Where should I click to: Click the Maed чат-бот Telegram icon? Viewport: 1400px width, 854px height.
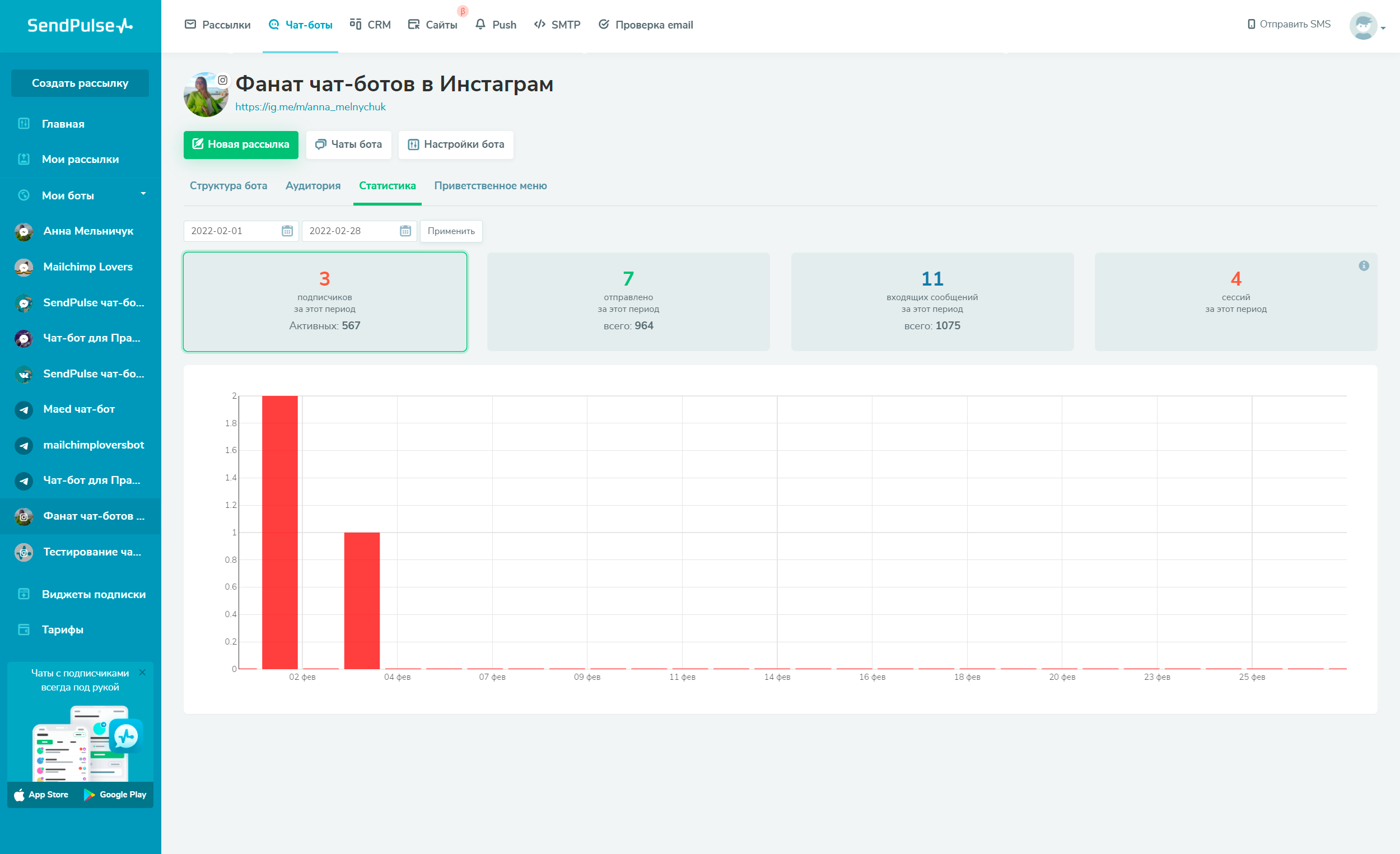click(24, 410)
